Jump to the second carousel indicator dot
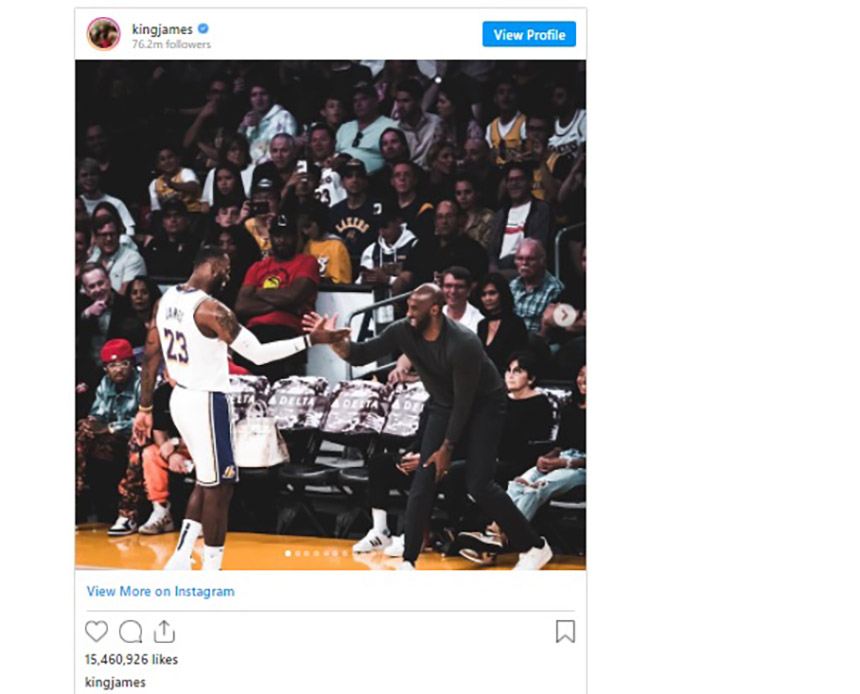 [298, 554]
